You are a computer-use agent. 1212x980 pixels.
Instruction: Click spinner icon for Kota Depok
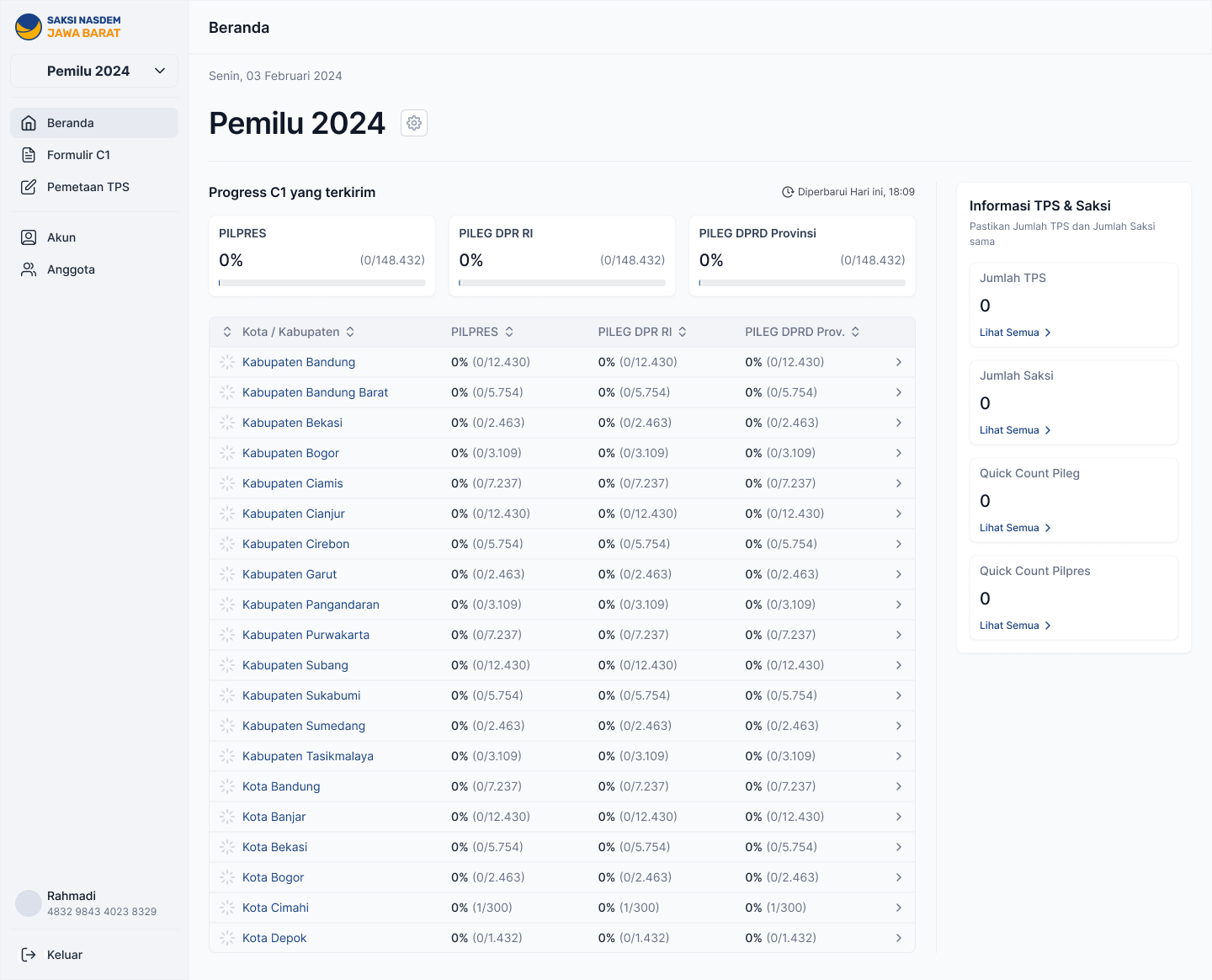[x=227, y=938]
